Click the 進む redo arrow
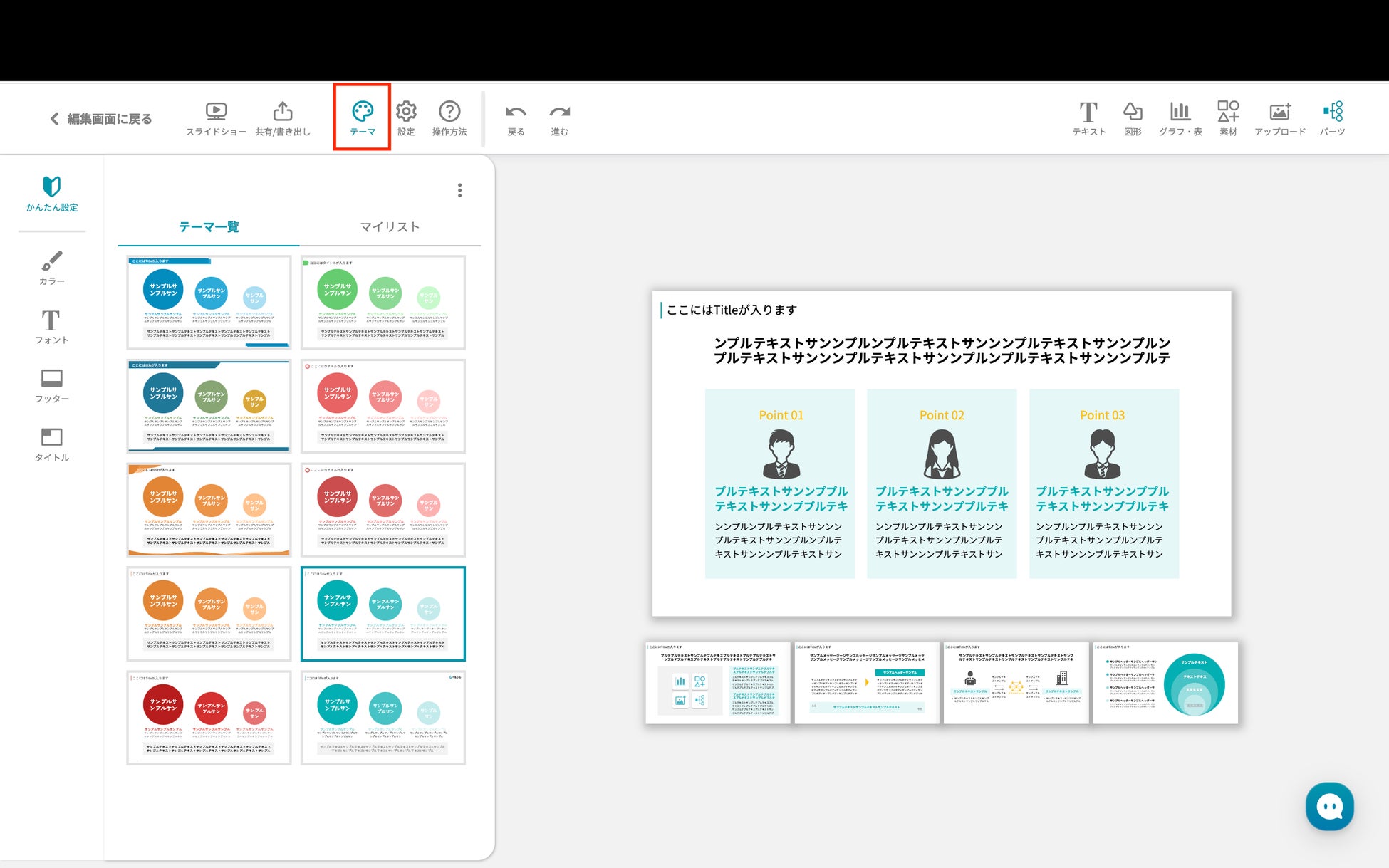This screenshot has height=868, width=1389. click(560, 113)
